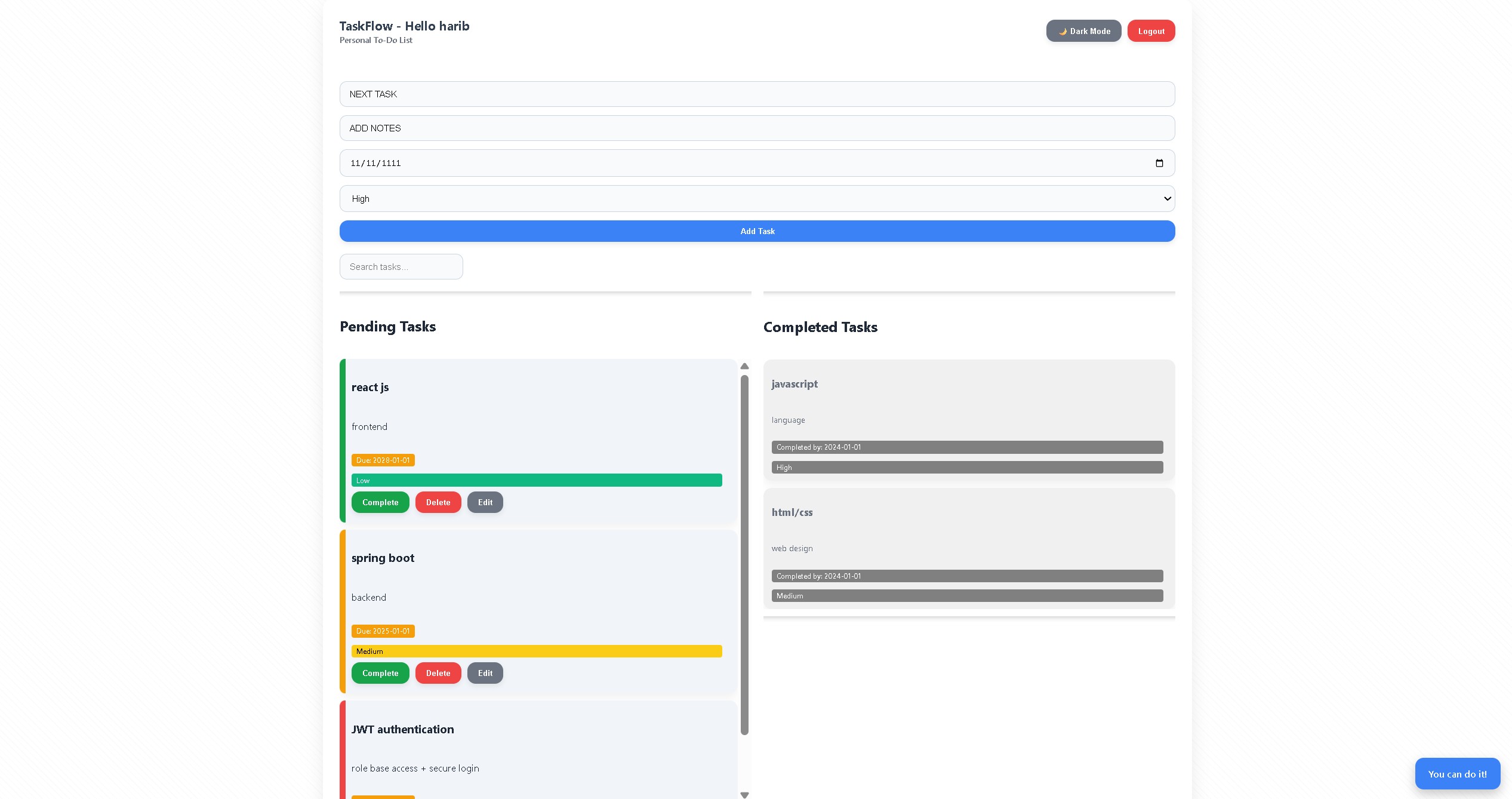Click the html/css completed task title
This screenshot has height=799, width=1512.
(x=792, y=512)
